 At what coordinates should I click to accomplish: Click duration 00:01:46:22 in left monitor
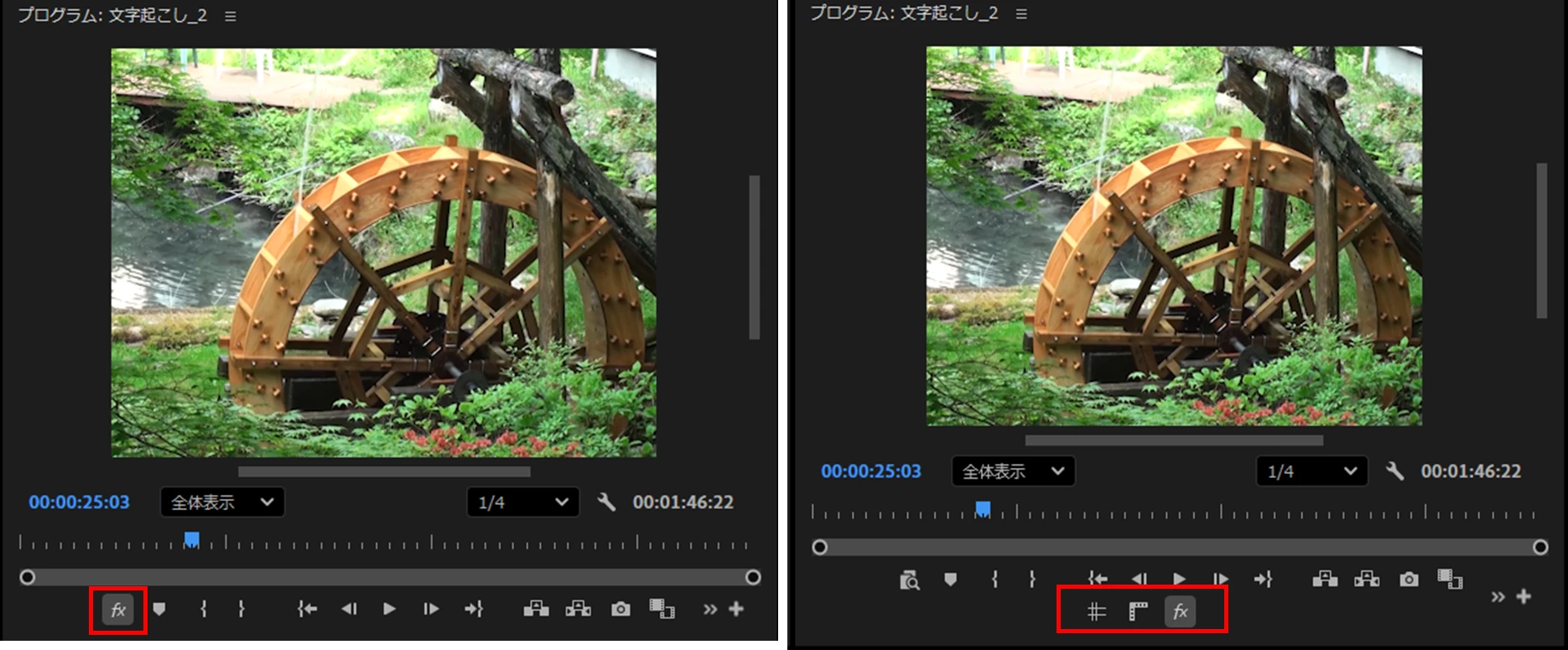[683, 502]
